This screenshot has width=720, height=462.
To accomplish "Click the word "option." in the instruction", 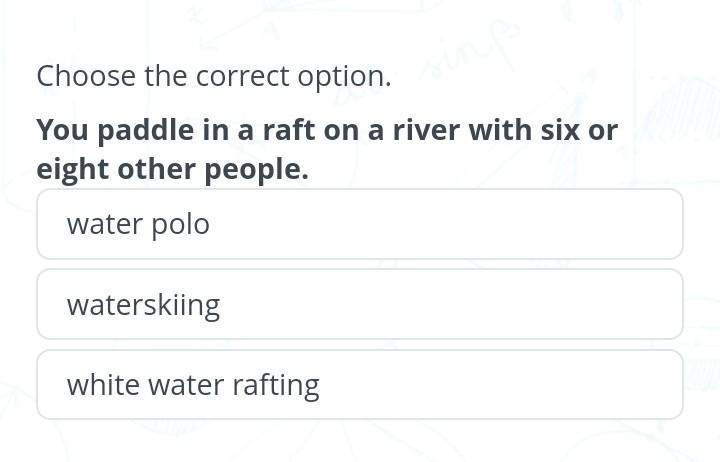I will tap(344, 76).
